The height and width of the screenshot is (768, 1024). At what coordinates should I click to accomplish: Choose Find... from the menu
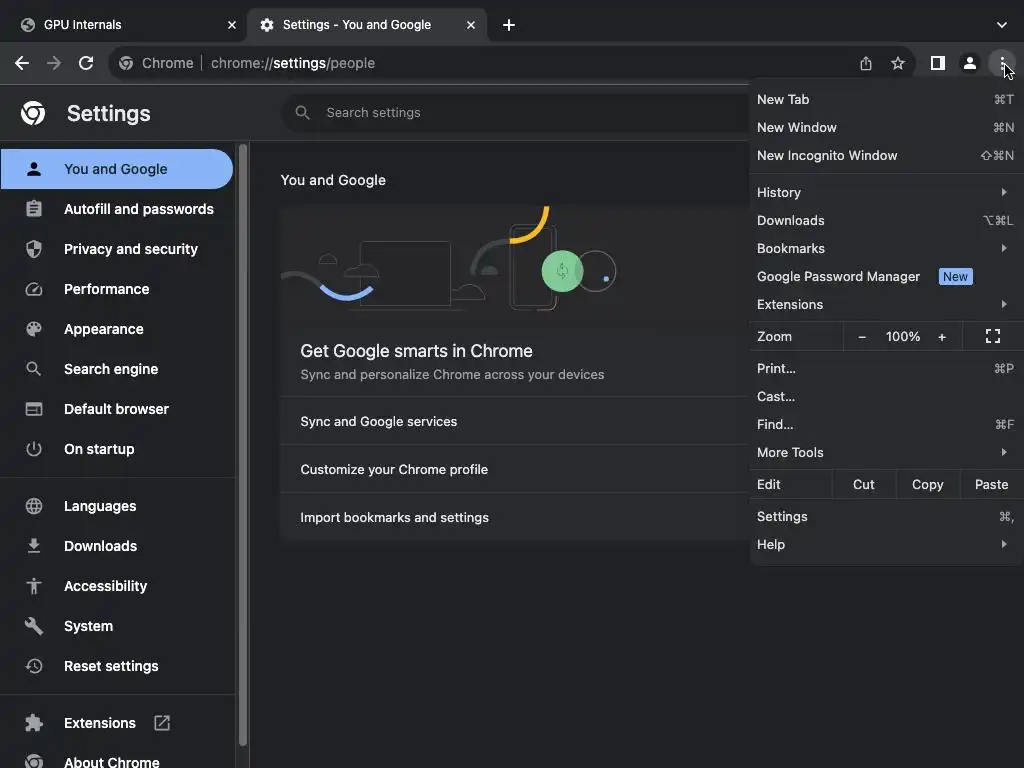pos(886,424)
